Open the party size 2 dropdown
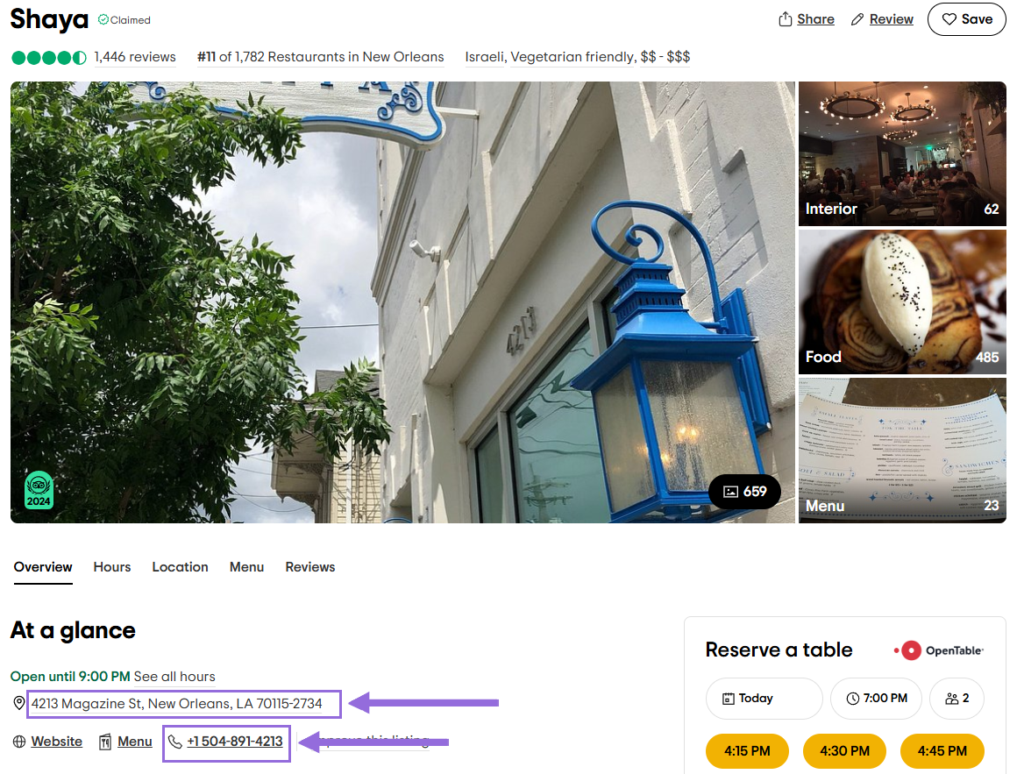 (x=957, y=699)
